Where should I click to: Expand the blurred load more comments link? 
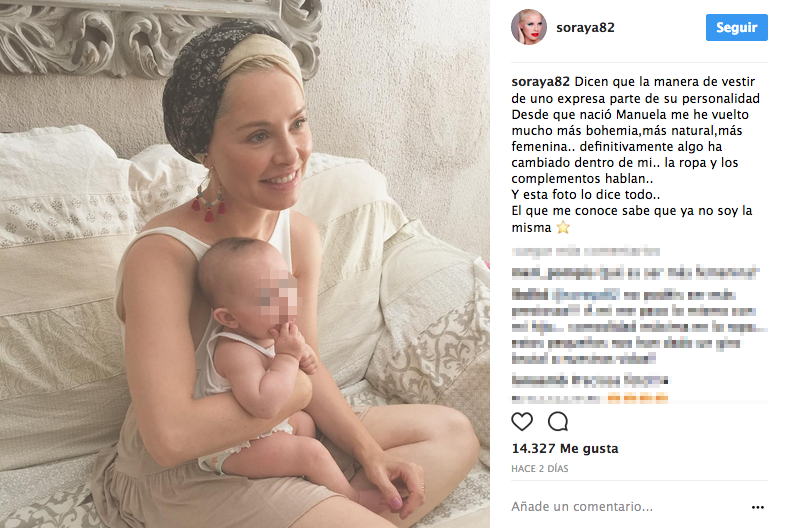pyautogui.click(x=586, y=251)
